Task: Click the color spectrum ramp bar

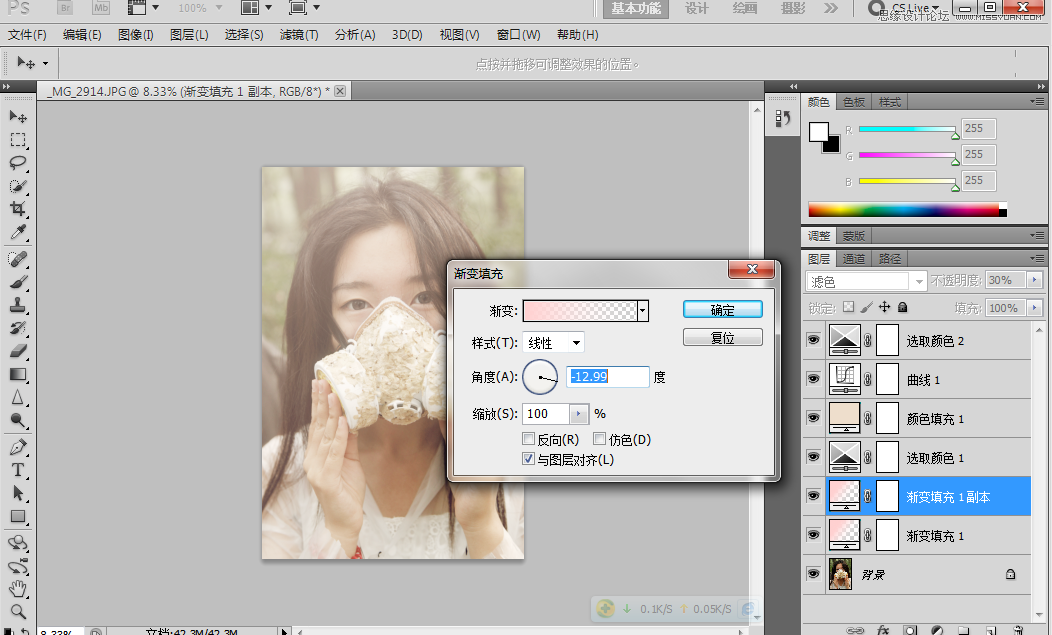Action: click(x=907, y=209)
